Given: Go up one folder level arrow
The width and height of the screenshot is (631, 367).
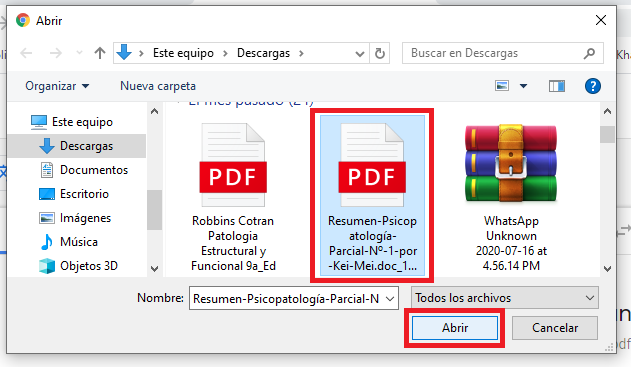Looking at the screenshot, I should point(100,53).
